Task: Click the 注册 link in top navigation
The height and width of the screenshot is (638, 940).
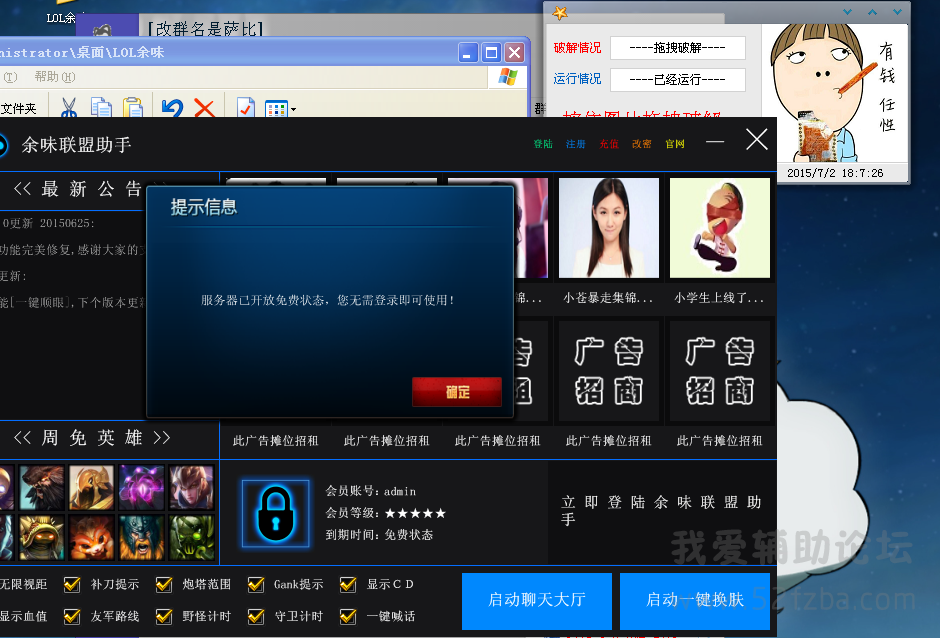Action: coord(576,144)
